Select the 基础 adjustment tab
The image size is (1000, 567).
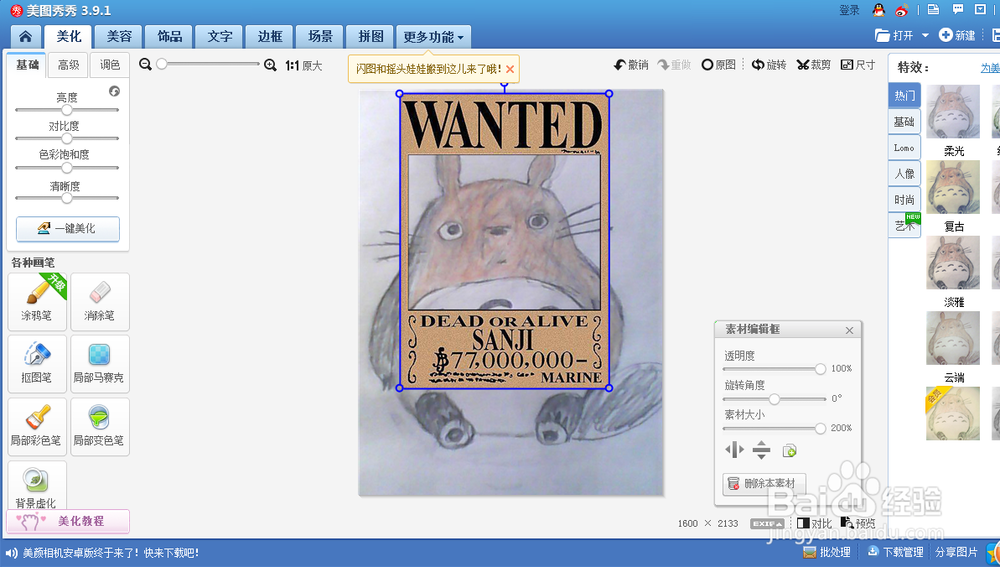(27, 64)
